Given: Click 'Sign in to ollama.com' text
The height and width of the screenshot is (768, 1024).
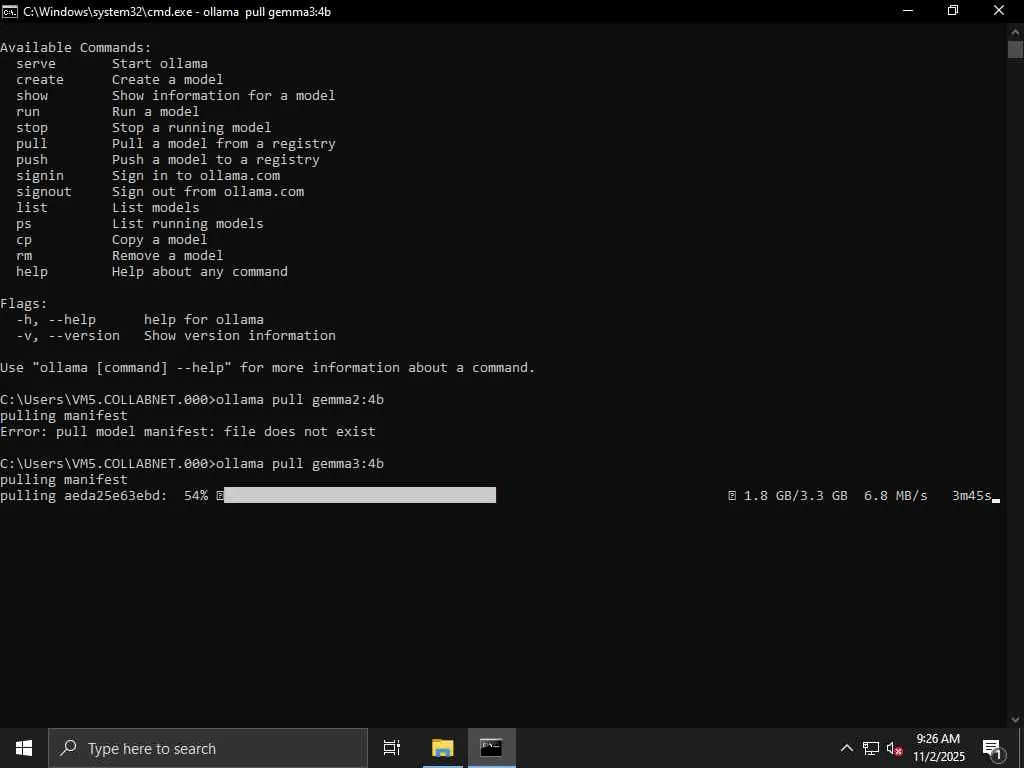Looking at the screenshot, I should pyautogui.click(x=196, y=176).
